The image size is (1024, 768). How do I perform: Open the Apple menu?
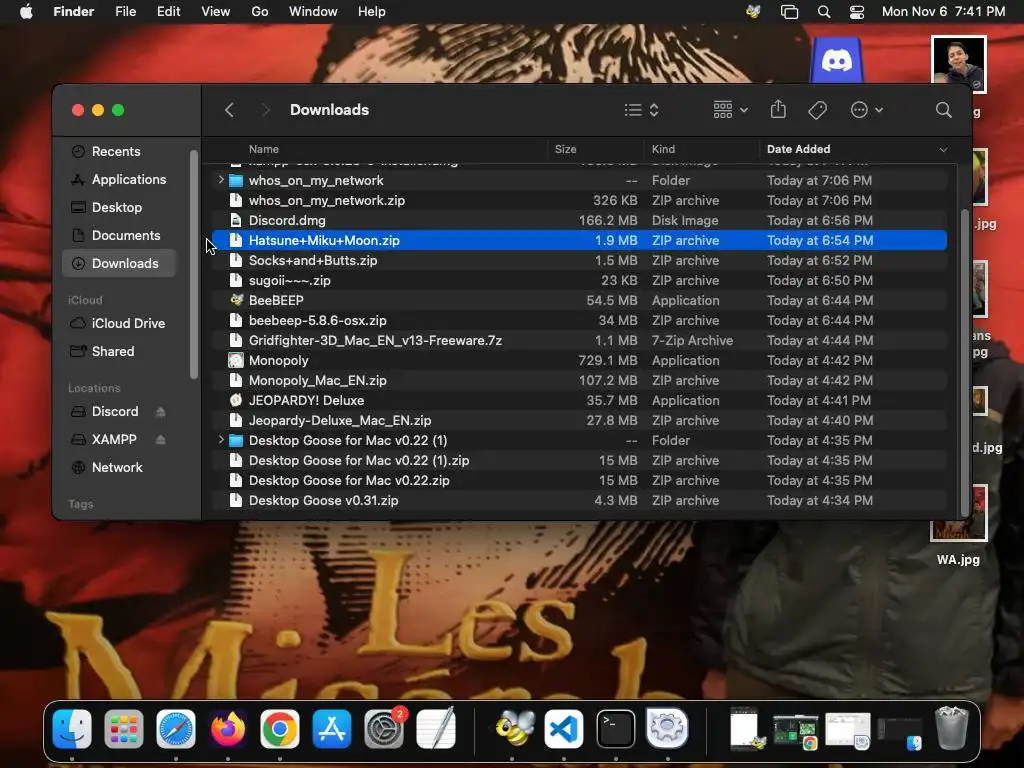coord(26,12)
